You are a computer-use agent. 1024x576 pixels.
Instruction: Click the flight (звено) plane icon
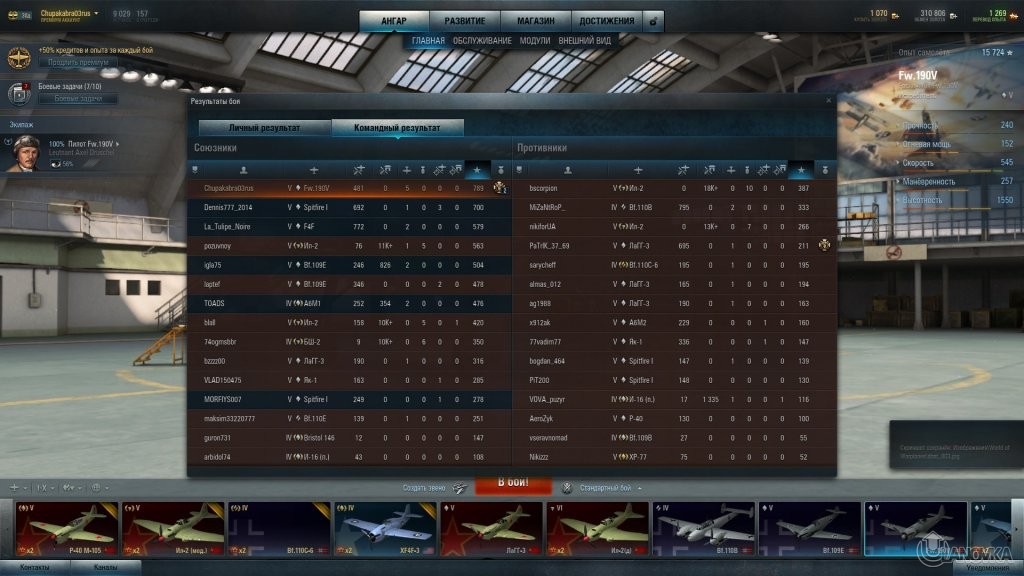(x=459, y=488)
